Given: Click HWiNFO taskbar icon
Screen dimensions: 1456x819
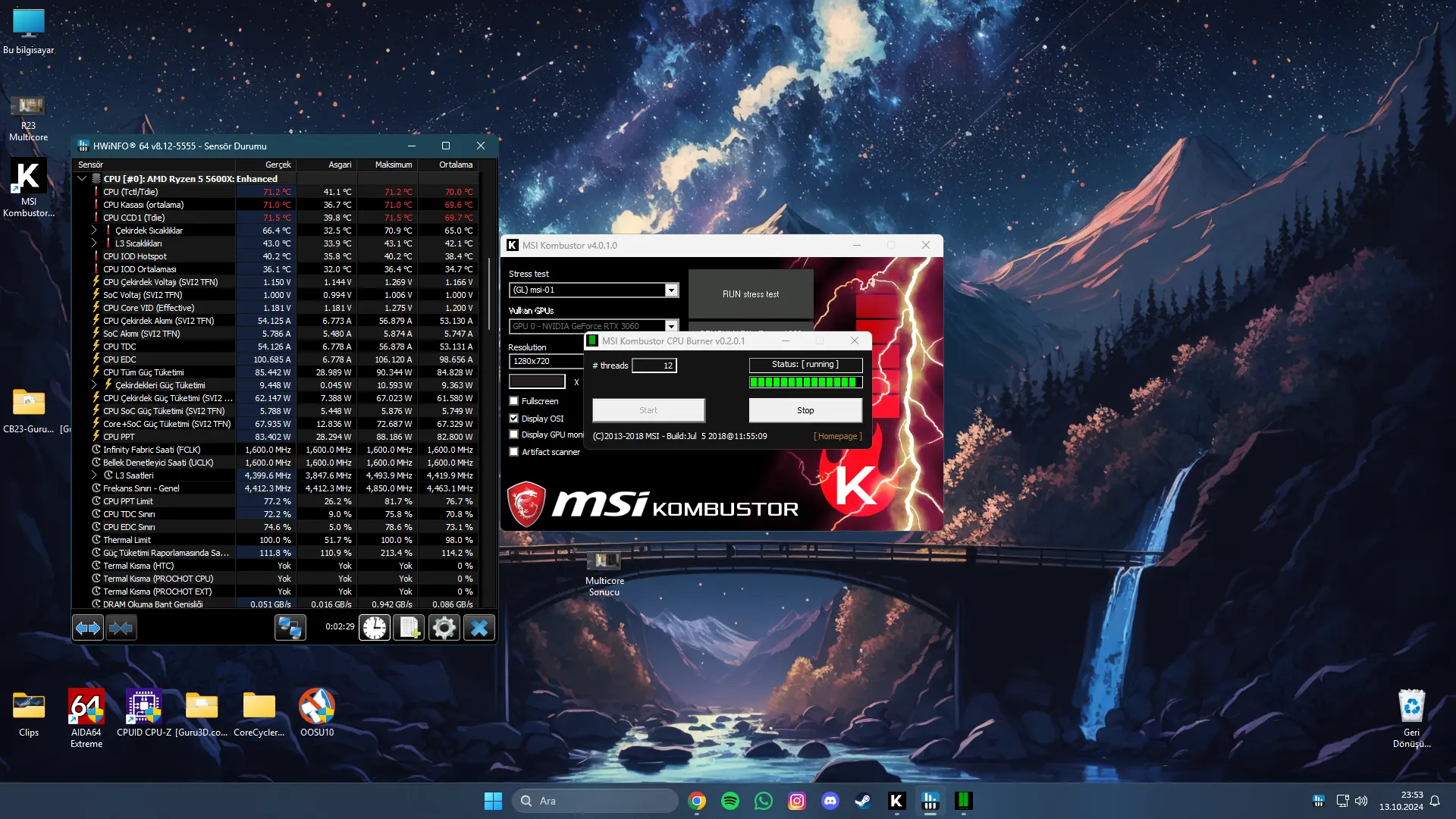Looking at the screenshot, I should (930, 801).
